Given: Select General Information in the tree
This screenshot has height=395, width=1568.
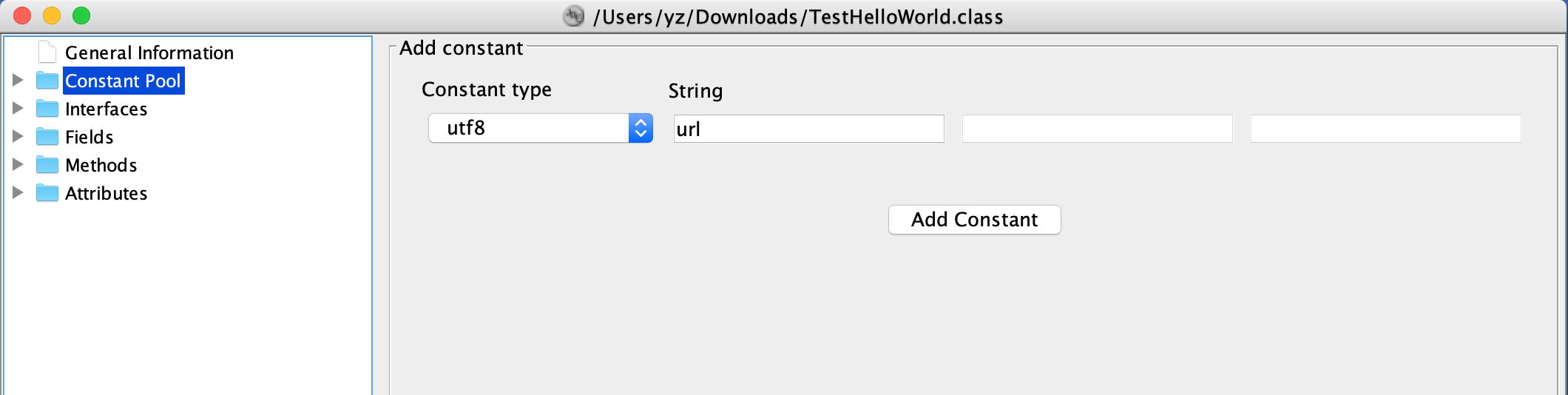Looking at the screenshot, I should click(x=149, y=53).
